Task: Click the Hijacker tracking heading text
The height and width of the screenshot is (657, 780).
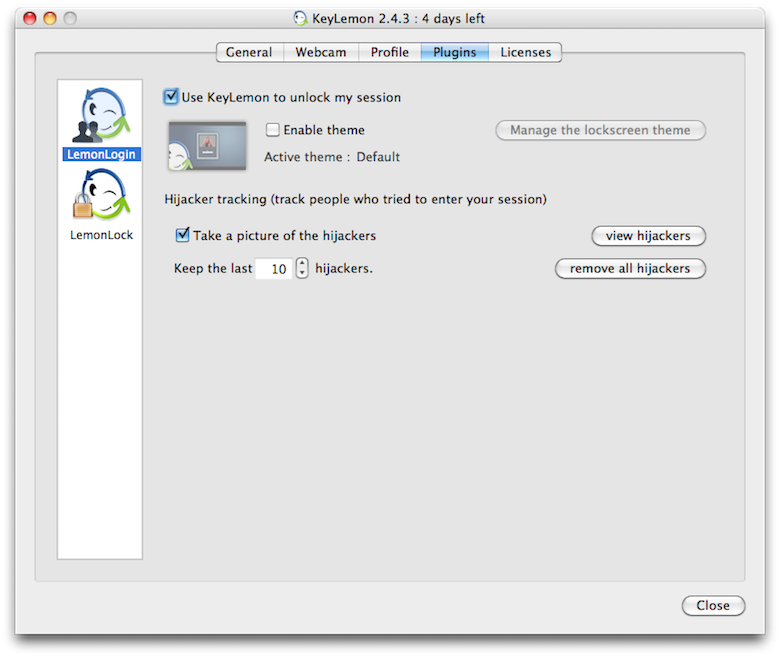Action: tap(355, 199)
